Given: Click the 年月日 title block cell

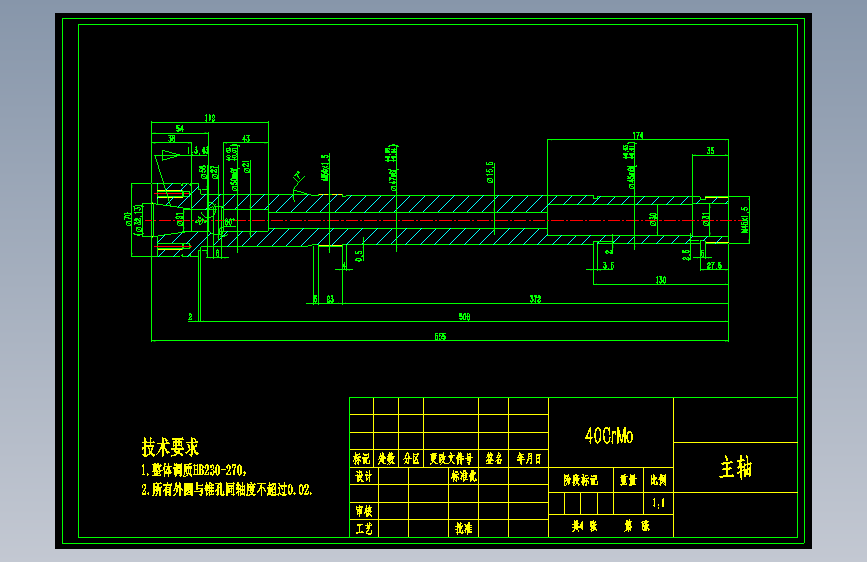Looking at the screenshot, I should 528,459.
